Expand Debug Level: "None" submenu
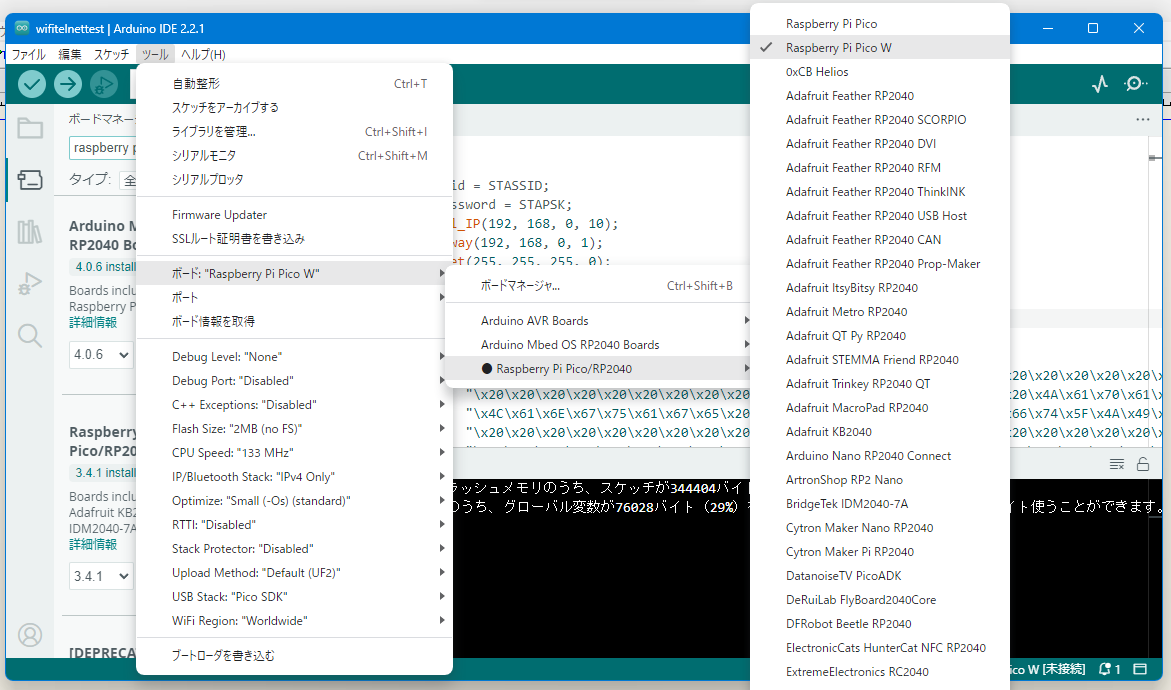1171x690 pixels. click(294, 357)
